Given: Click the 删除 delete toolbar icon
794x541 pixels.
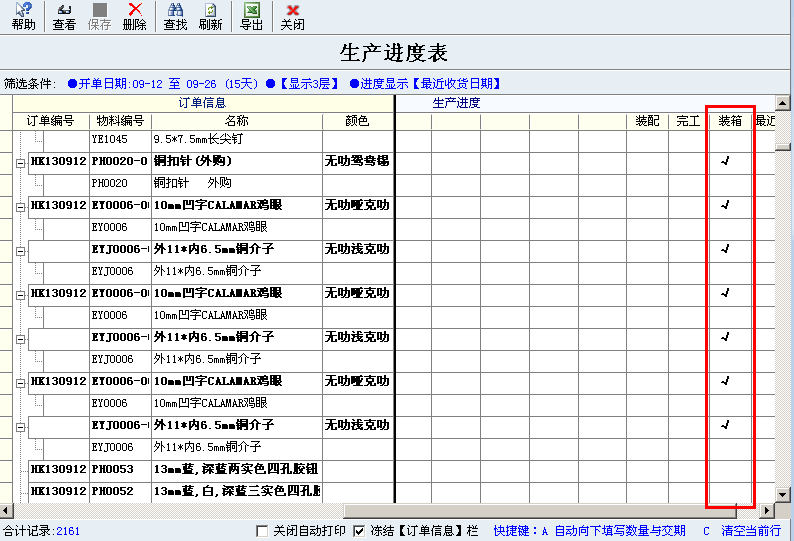Looking at the screenshot, I should (x=135, y=16).
